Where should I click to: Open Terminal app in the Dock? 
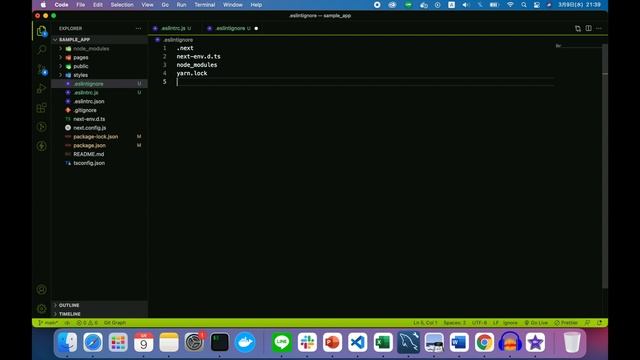pyautogui.click(x=220, y=342)
